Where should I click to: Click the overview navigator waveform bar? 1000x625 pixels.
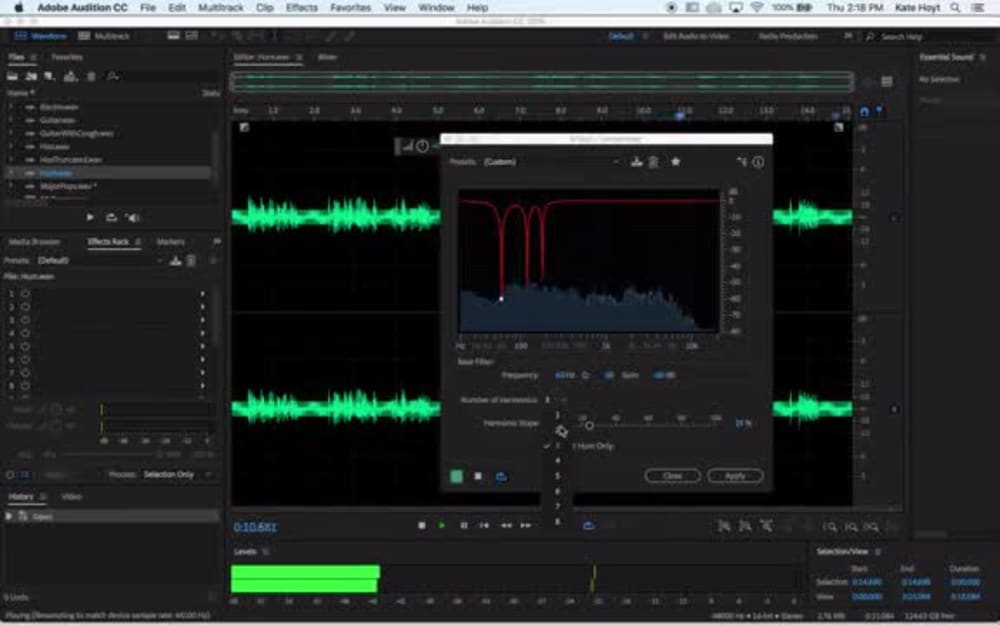pyautogui.click(x=542, y=82)
